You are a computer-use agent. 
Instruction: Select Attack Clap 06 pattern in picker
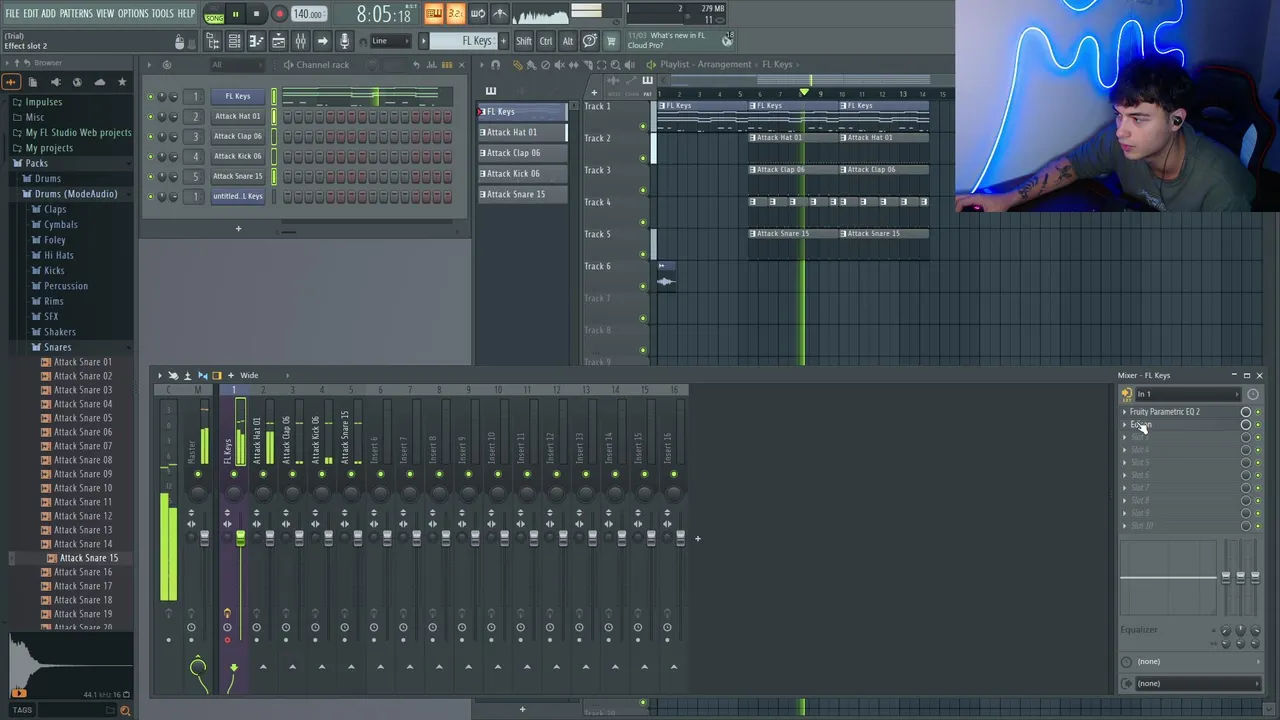point(522,153)
